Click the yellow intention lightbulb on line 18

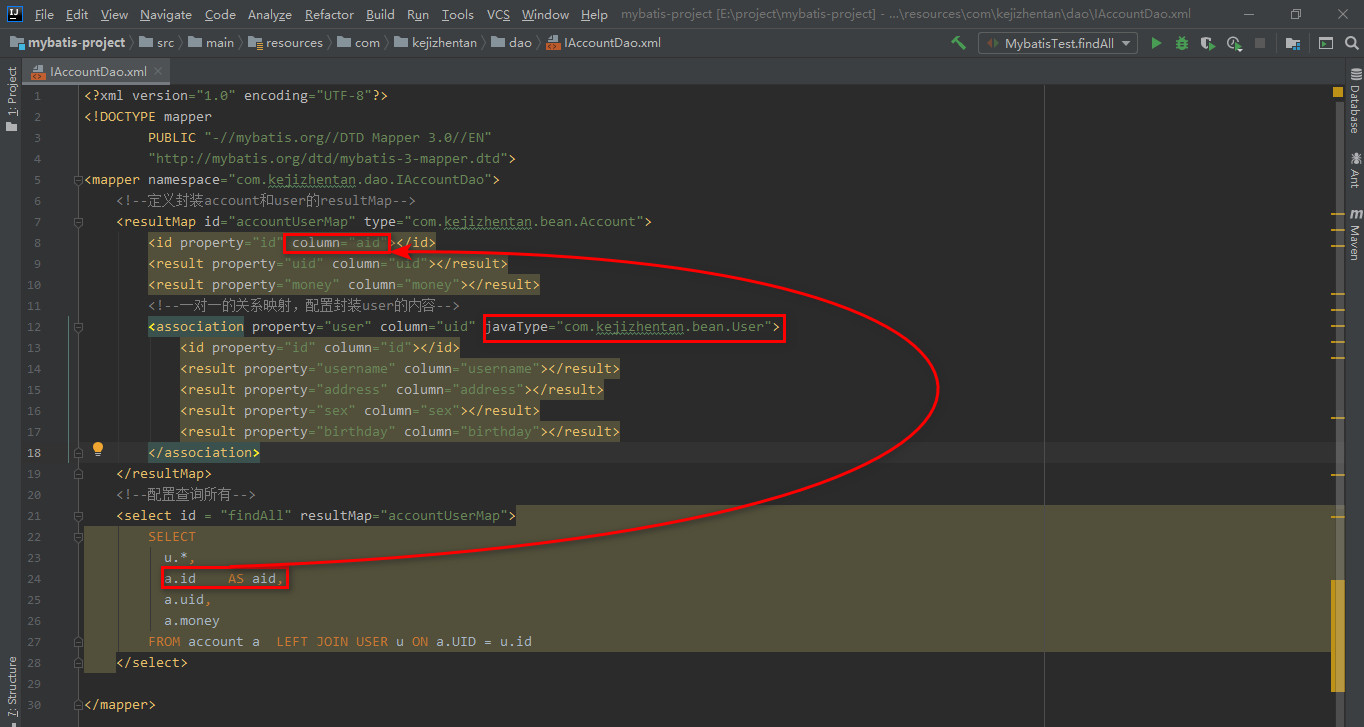(x=98, y=449)
